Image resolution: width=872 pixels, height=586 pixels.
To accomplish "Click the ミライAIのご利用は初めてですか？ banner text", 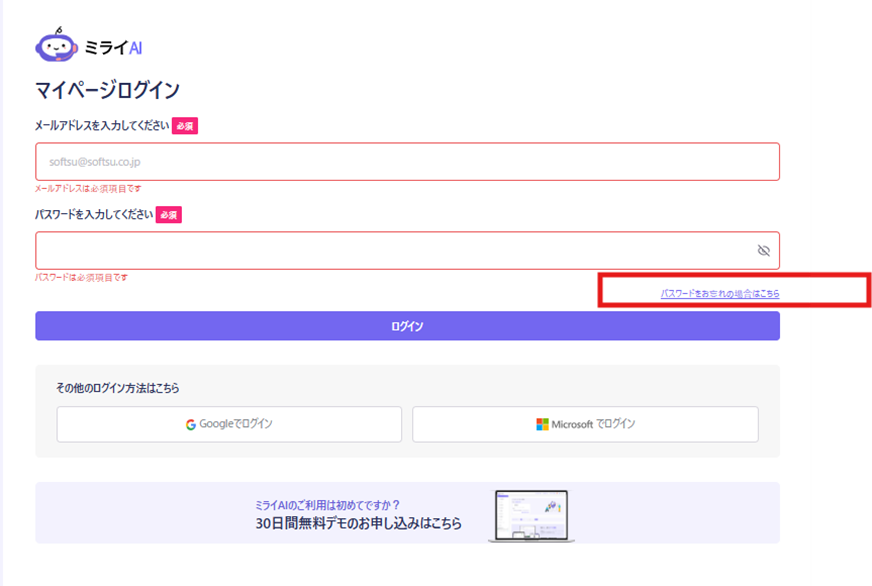I will tap(334, 505).
